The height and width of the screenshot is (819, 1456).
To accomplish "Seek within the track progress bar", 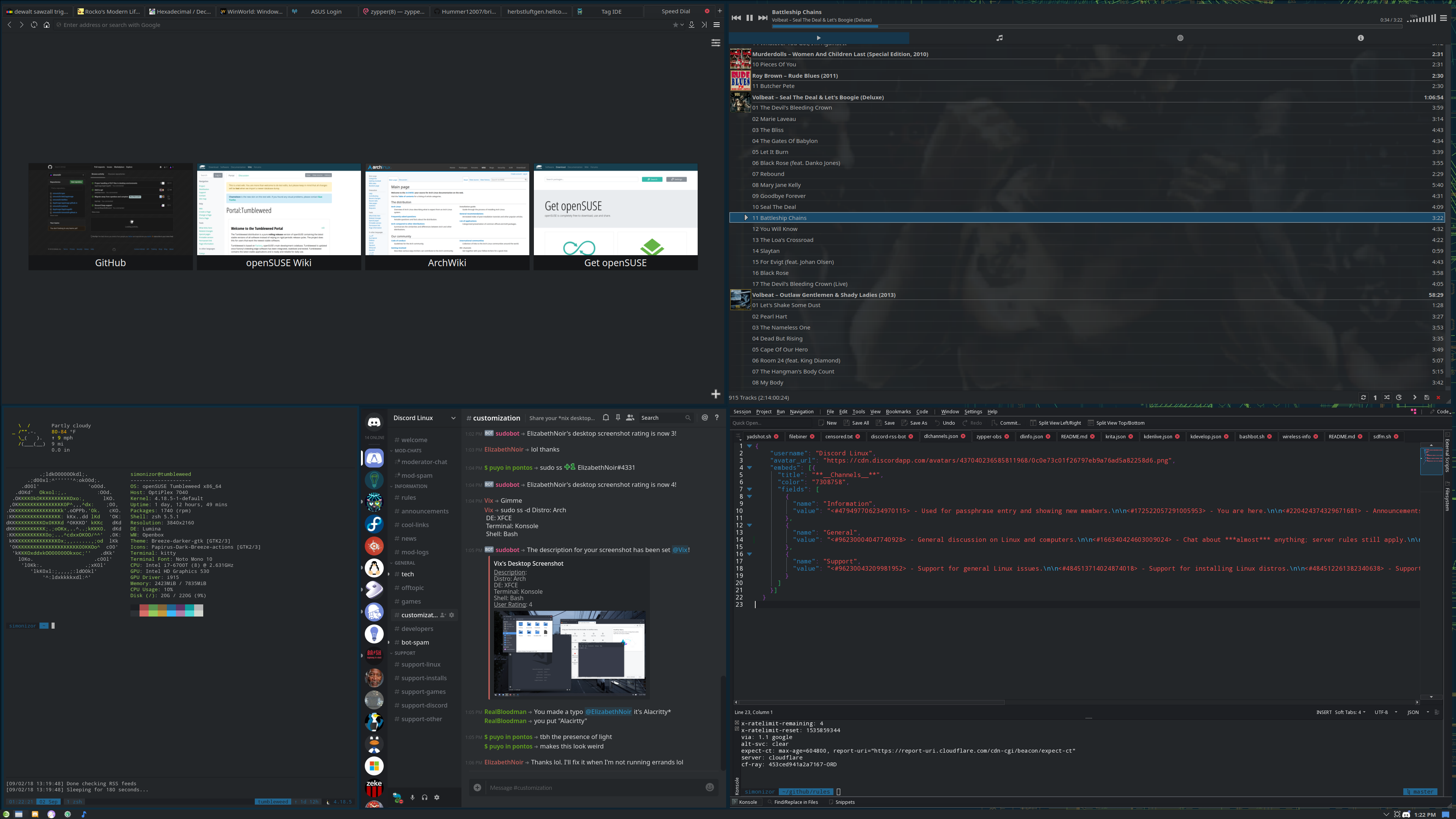I will point(1086,26).
